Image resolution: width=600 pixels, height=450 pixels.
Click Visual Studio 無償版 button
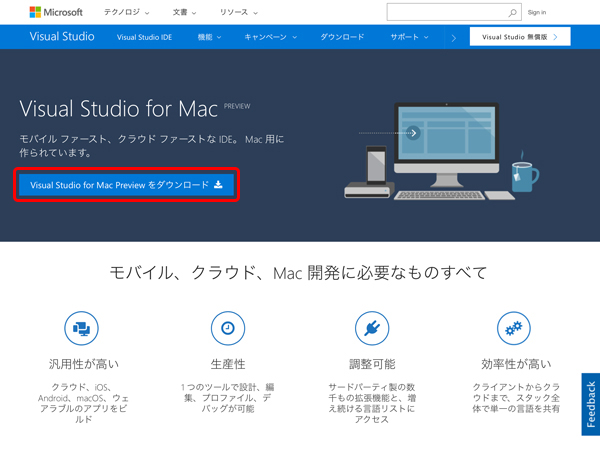coord(520,37)
